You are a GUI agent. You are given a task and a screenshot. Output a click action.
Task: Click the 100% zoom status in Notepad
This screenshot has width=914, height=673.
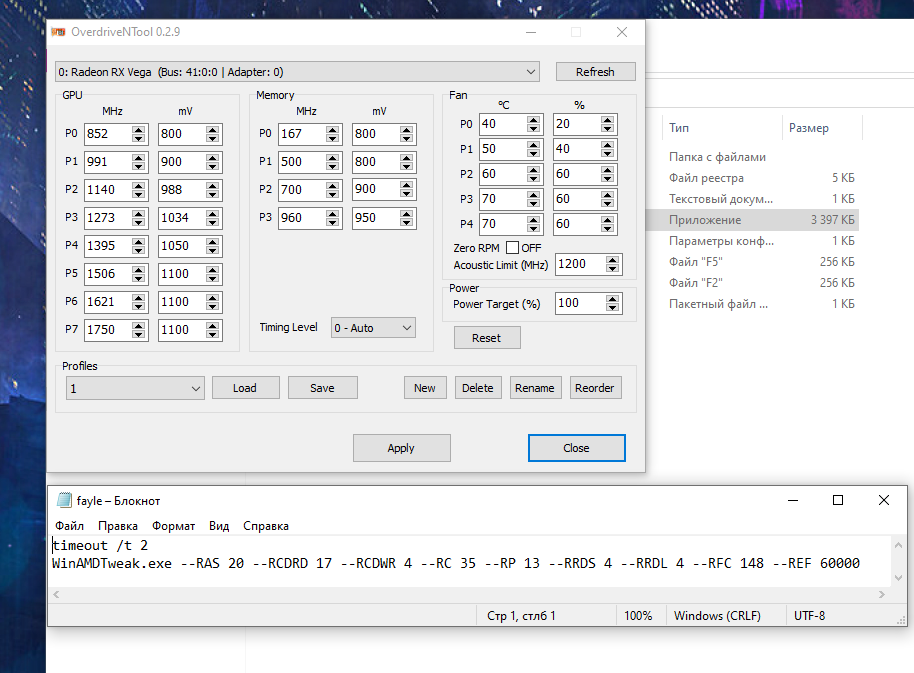click(x=638, y=615)
